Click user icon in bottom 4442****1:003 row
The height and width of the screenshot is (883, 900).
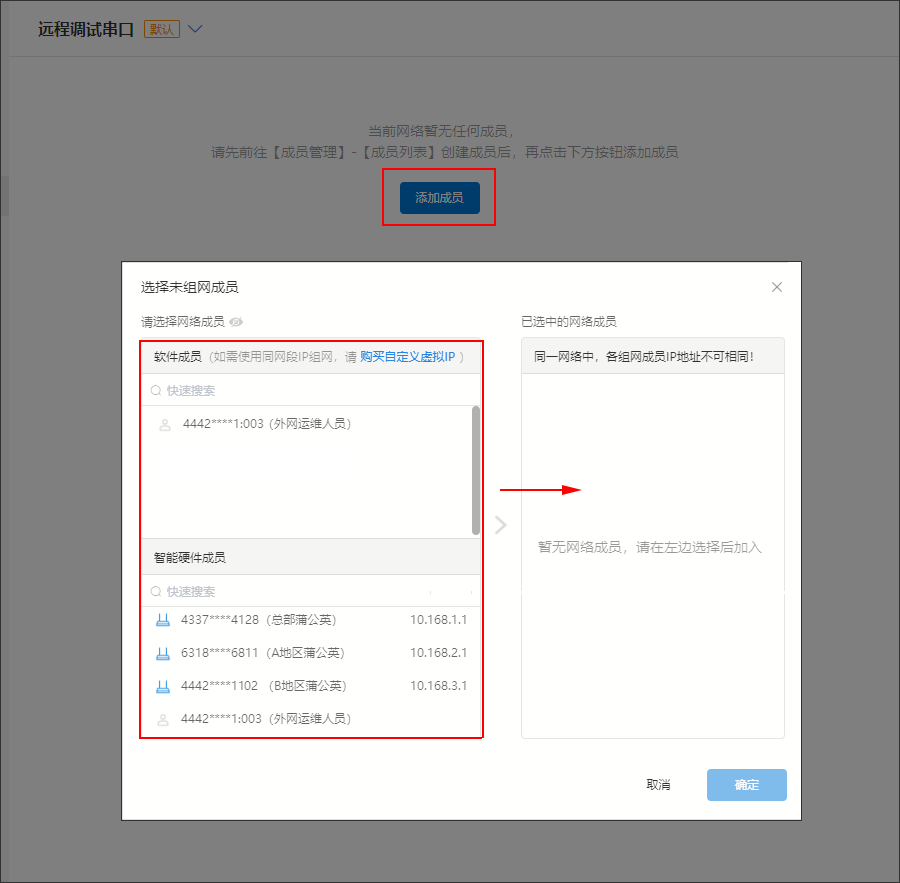tap(163, 719)
